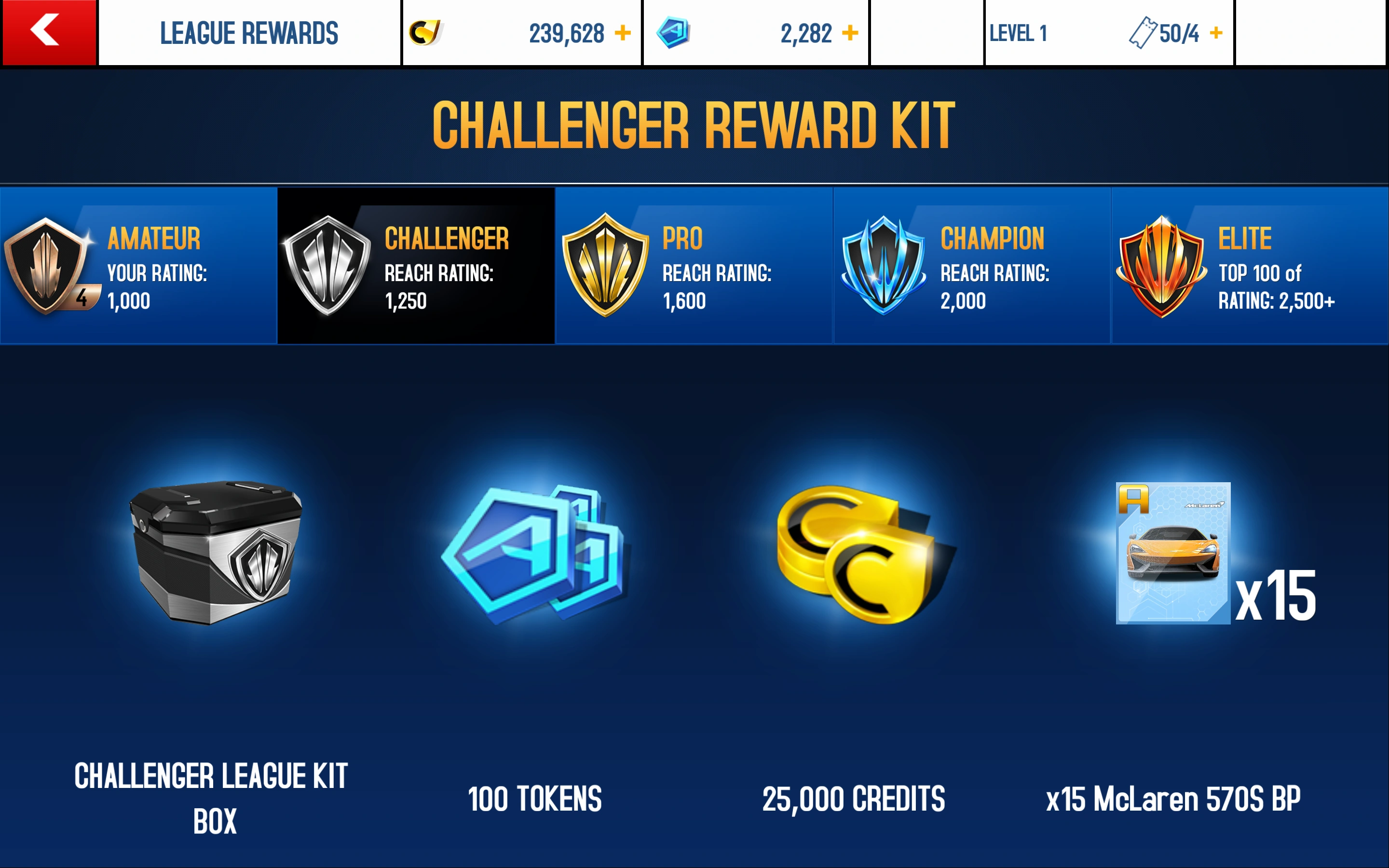Add tokens via the plus beside 2,282

(x=850, y=33)
